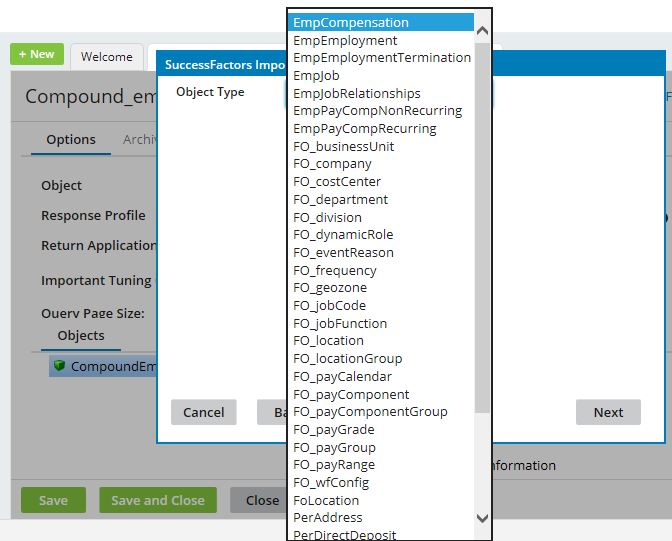Image resolution: width=672 pixels, height=541 pixels.
Task: Select the CompoundEm tree item with shield icon
Action: [103, 367]
